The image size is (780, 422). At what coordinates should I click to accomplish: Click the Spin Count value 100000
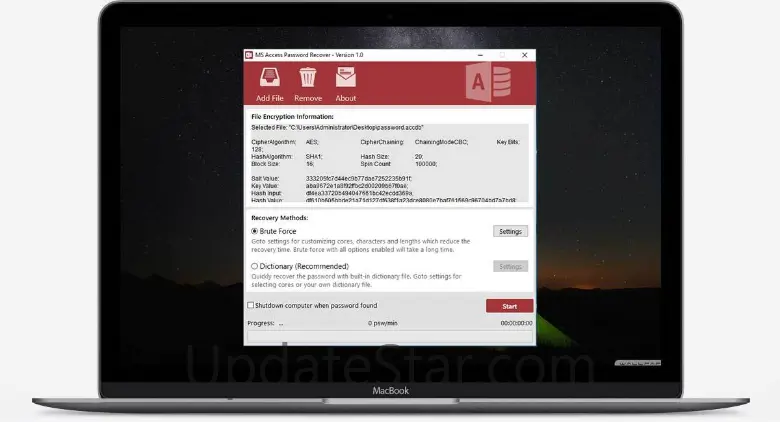pyautogui.click(x=426, y=164)
